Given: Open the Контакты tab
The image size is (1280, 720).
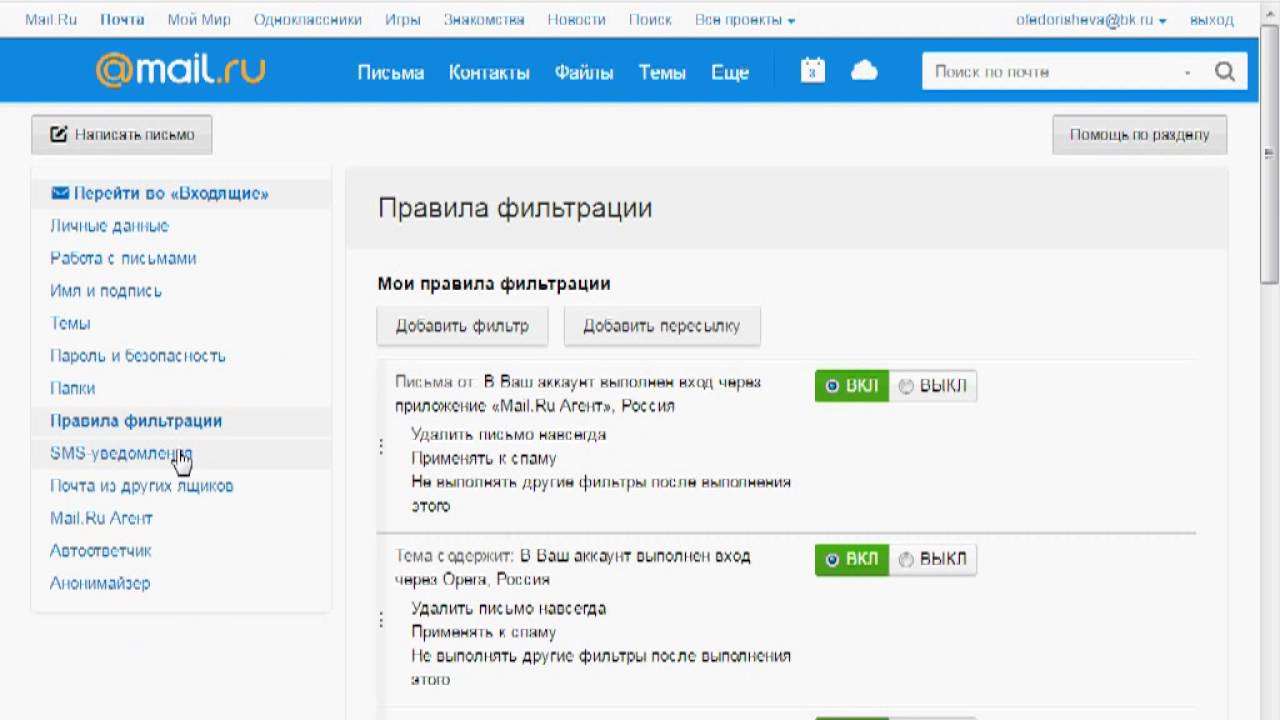Looking at the screenshot, I should click(489, 72).
